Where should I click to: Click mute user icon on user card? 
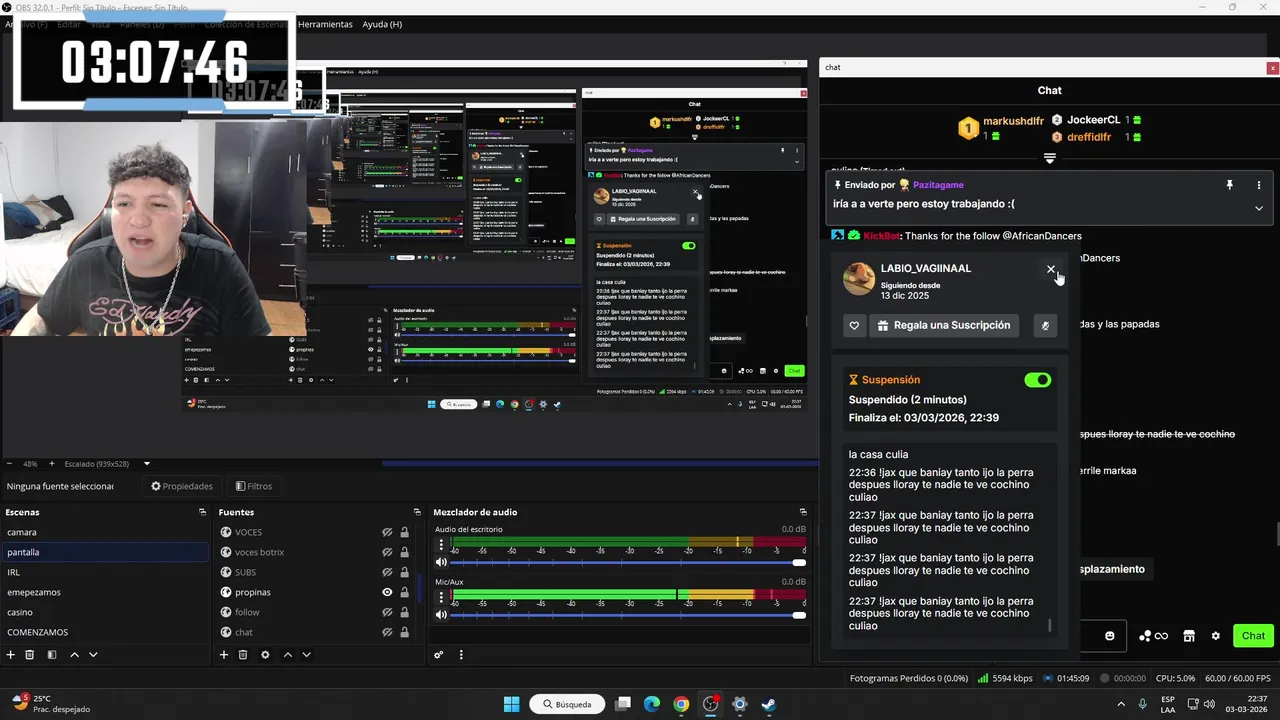1045,325
